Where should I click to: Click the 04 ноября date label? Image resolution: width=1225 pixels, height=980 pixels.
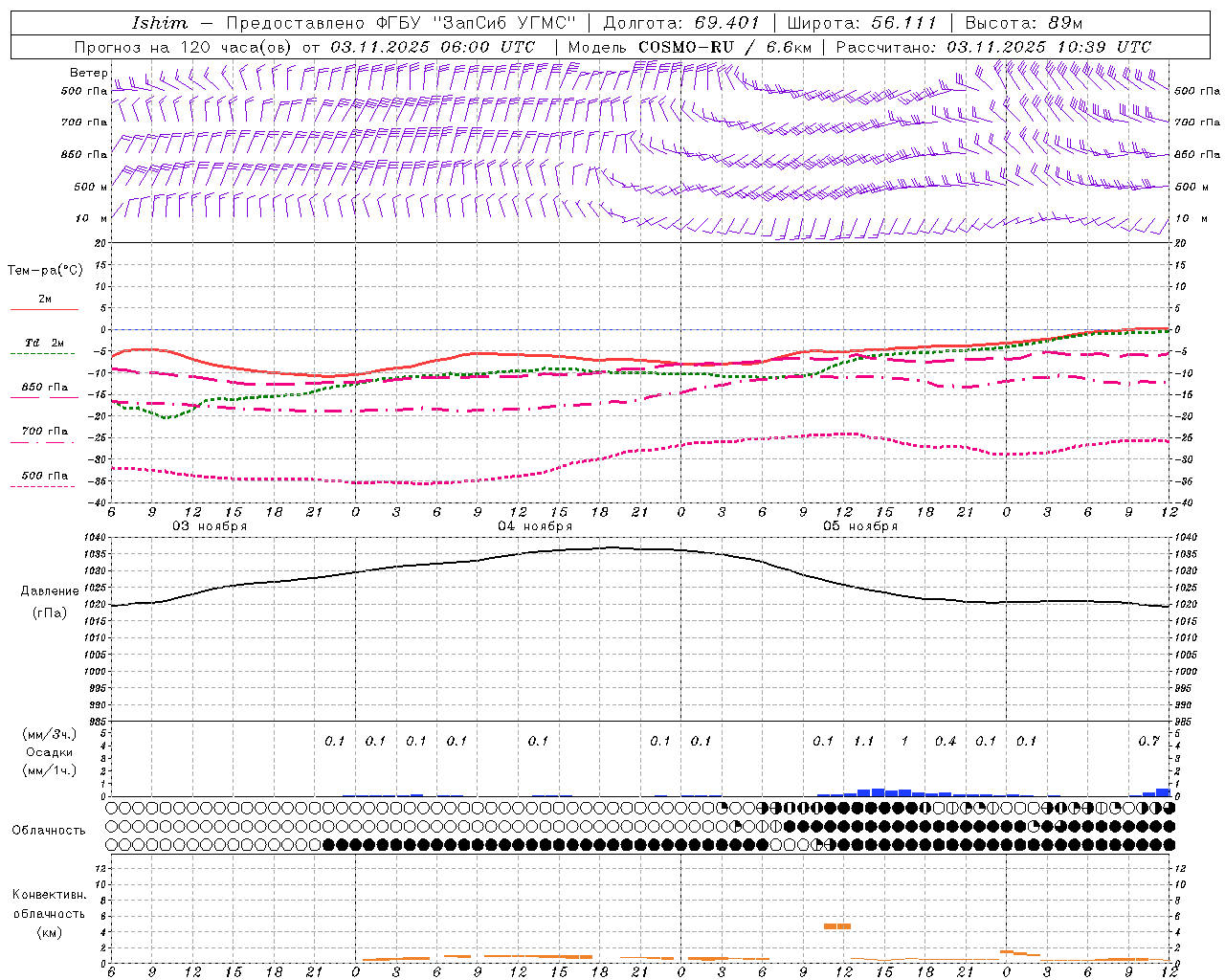click(x=535, y=526)
